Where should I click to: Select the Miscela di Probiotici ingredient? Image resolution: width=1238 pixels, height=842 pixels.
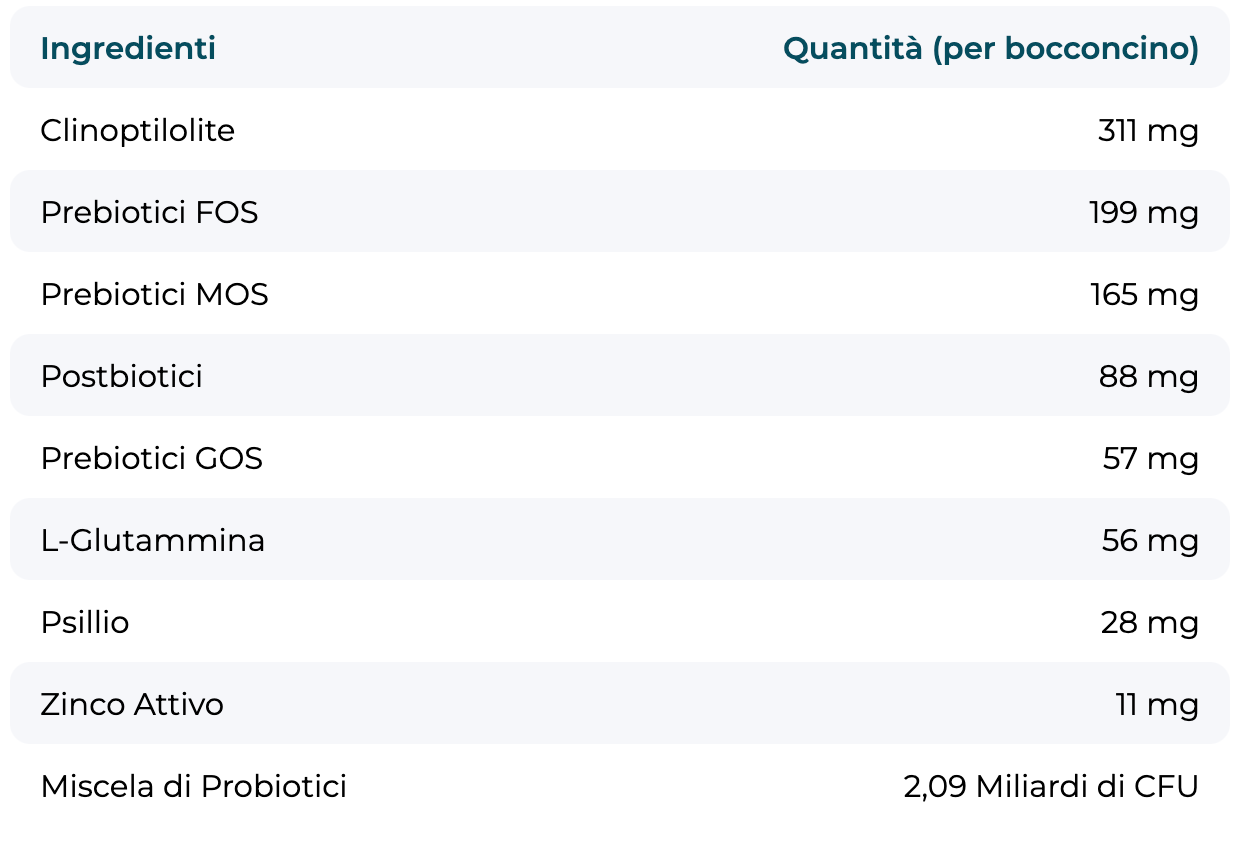193,786
